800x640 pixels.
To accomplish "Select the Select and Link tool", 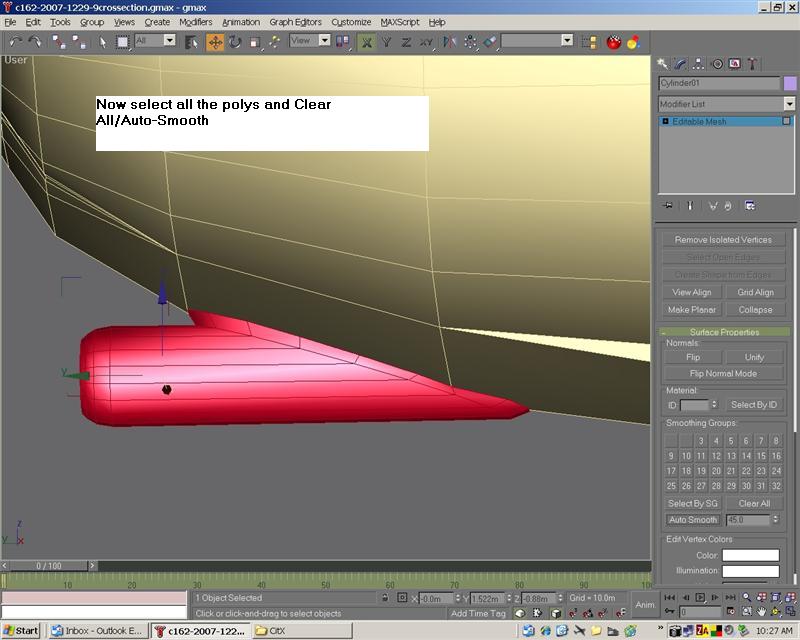I will (x=58, y=42).
